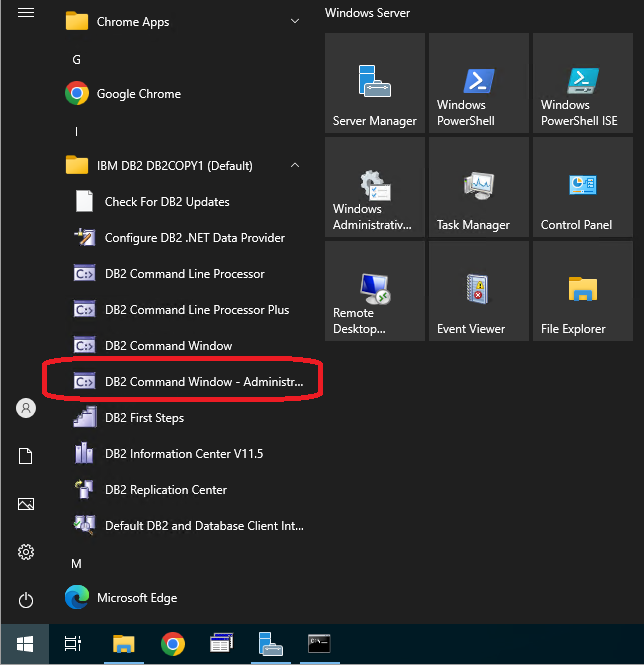
Task: Collapse the IBM DB2 DB2COPY1 folder
Action: (x=295, y=166)
